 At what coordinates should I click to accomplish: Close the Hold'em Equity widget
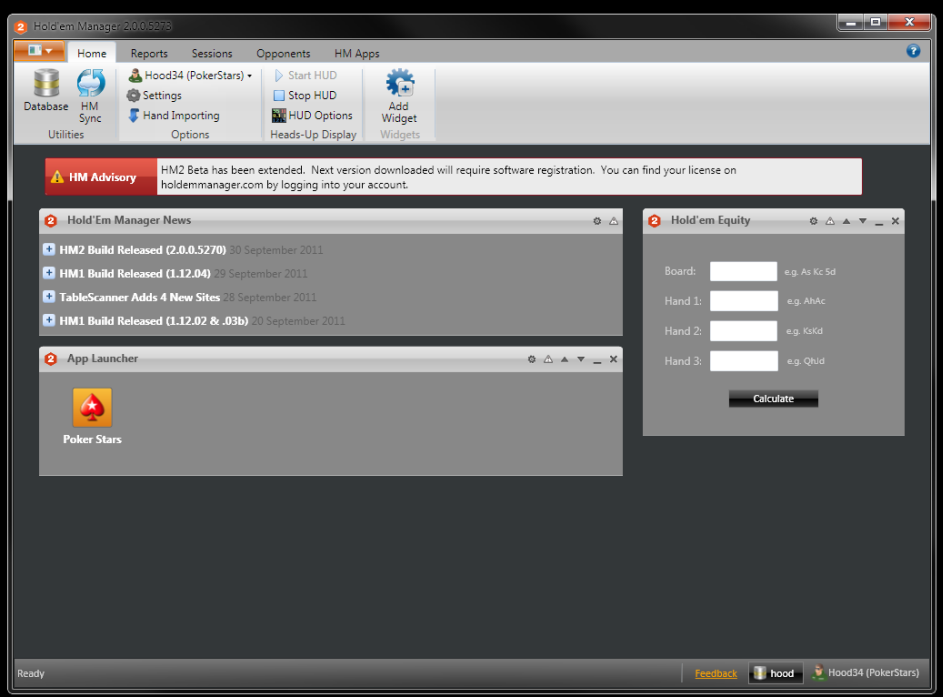[895, 221]
